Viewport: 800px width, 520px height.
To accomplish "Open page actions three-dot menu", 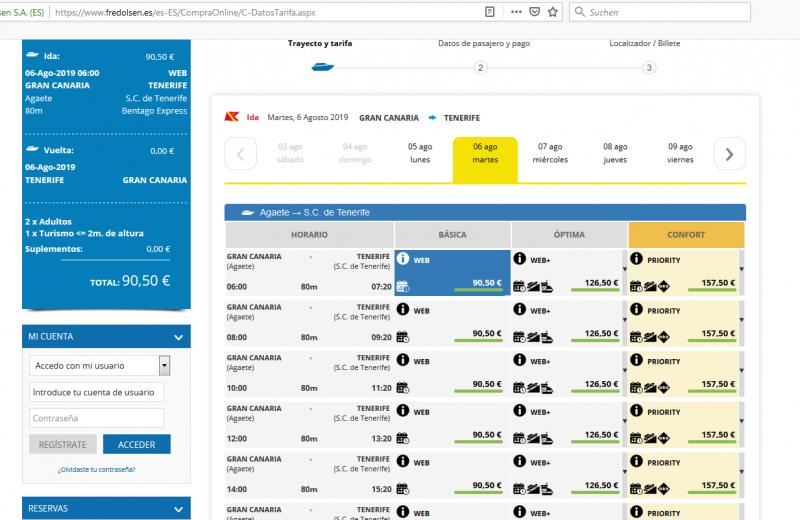I will coord(516,12).
